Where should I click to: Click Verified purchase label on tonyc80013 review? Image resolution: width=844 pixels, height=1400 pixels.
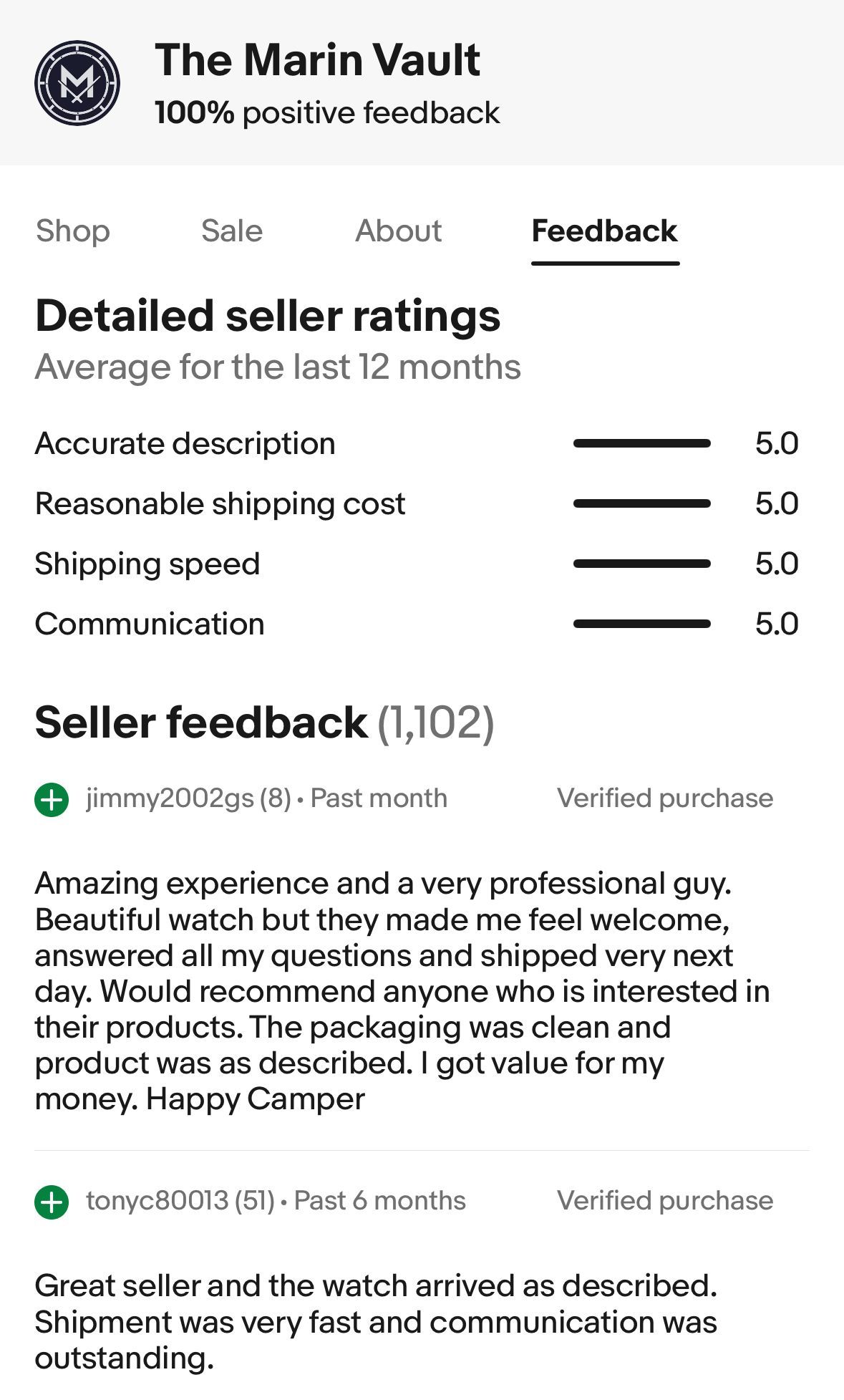[x=665, y=1201]
